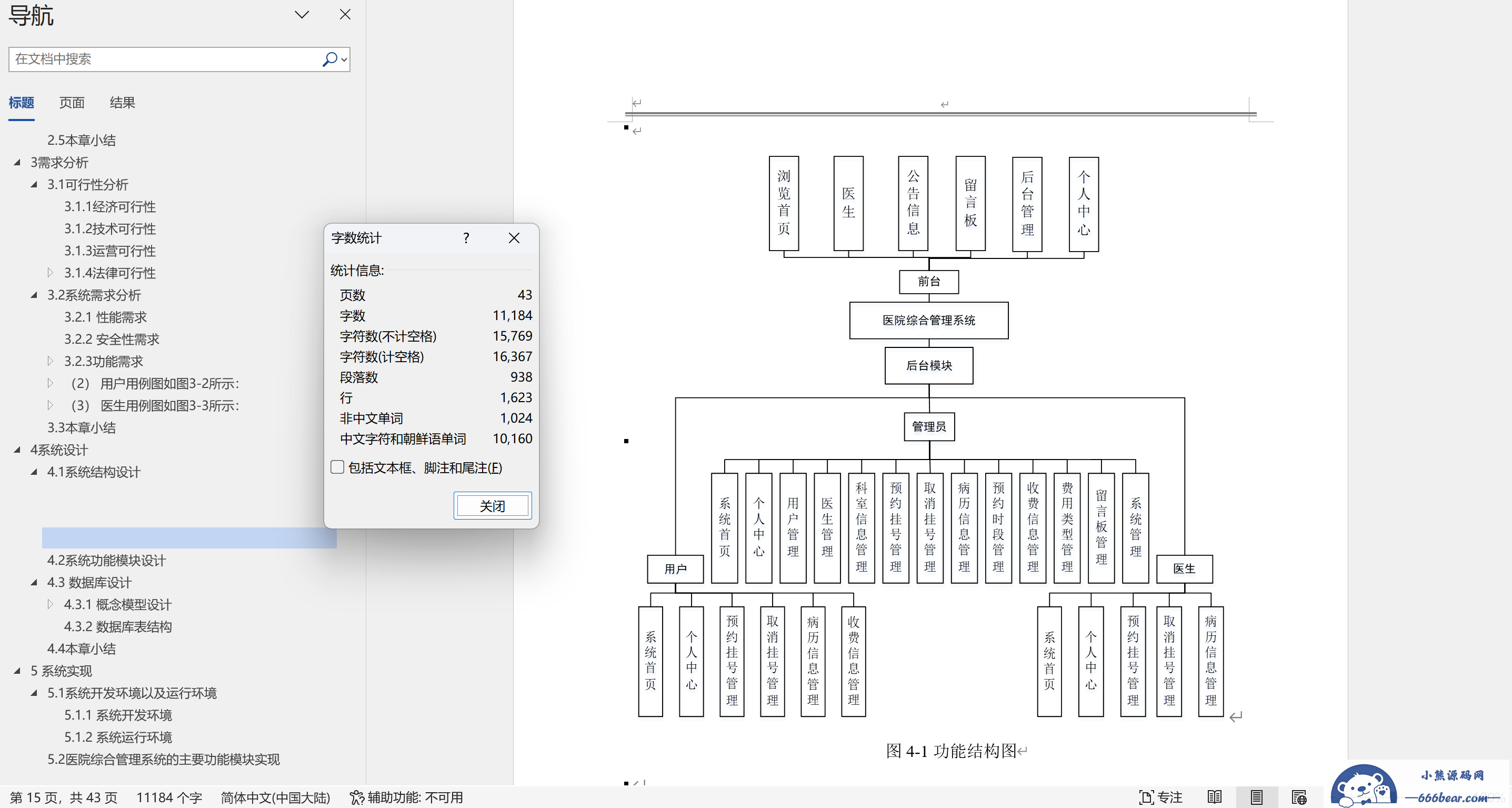
Task: Enable include textboxes, footnotes and endnotes checkbox
Action: [x=337, y=467]
